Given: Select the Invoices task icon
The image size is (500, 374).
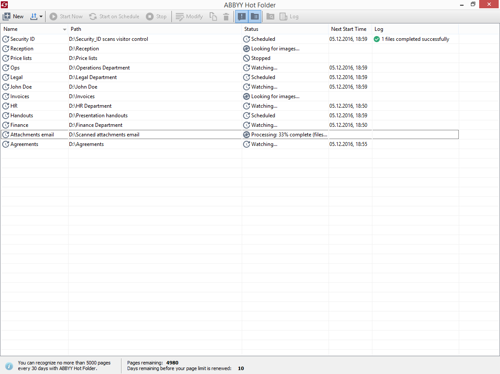Looking at the screenshot, I should point(6,96).
